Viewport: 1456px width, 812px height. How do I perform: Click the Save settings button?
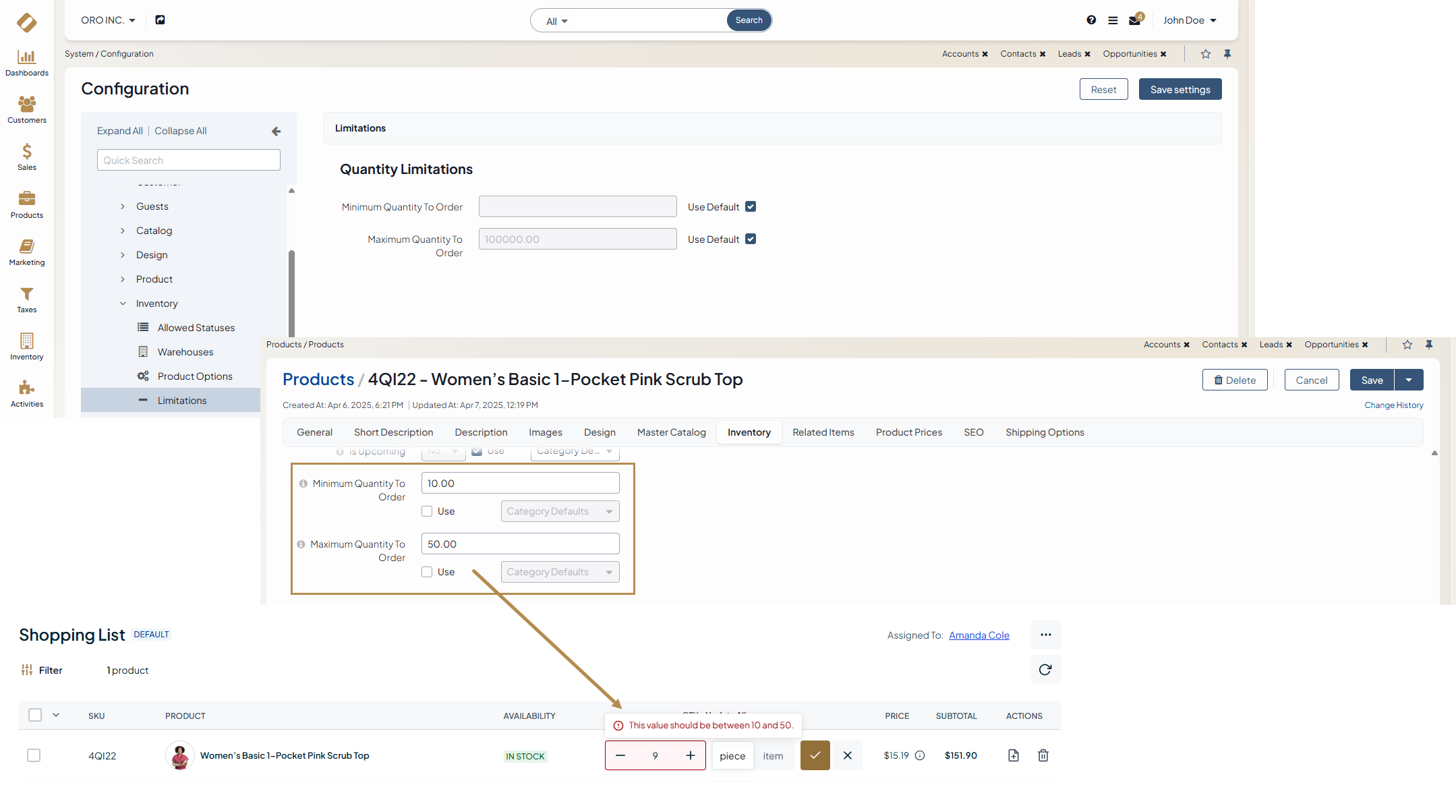(1180, 89)
